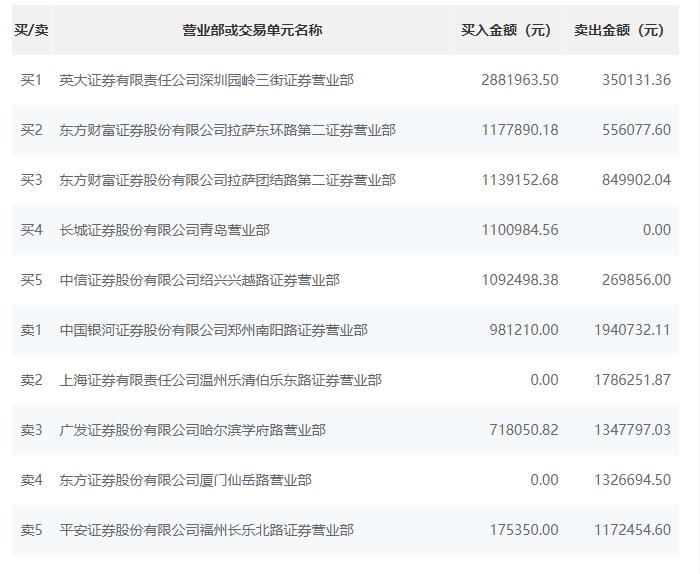This screenshot has height=574, width=700.
Task: Select the 卖3 row label
Action: 31,430
